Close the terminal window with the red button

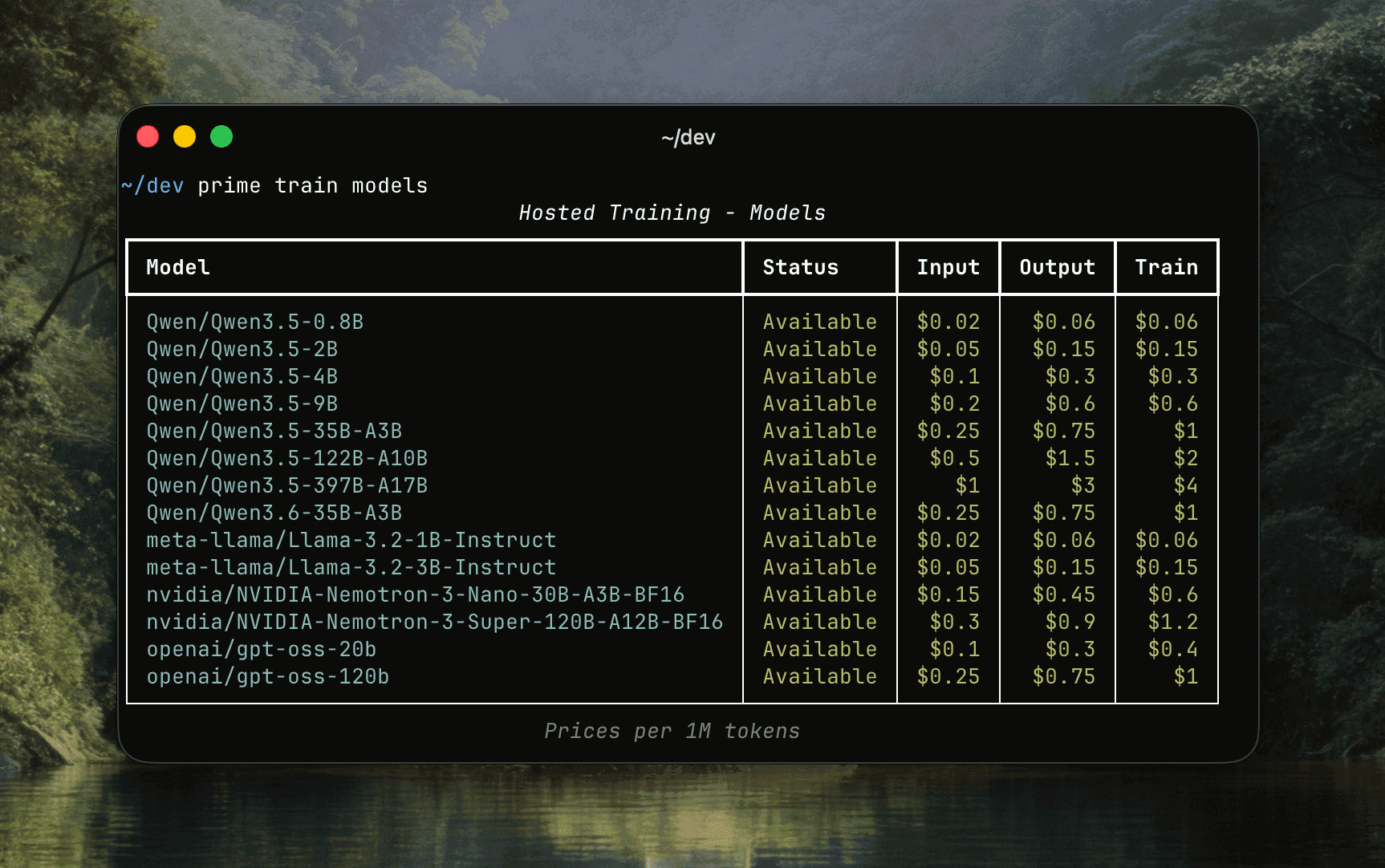[x=148, y=137]
